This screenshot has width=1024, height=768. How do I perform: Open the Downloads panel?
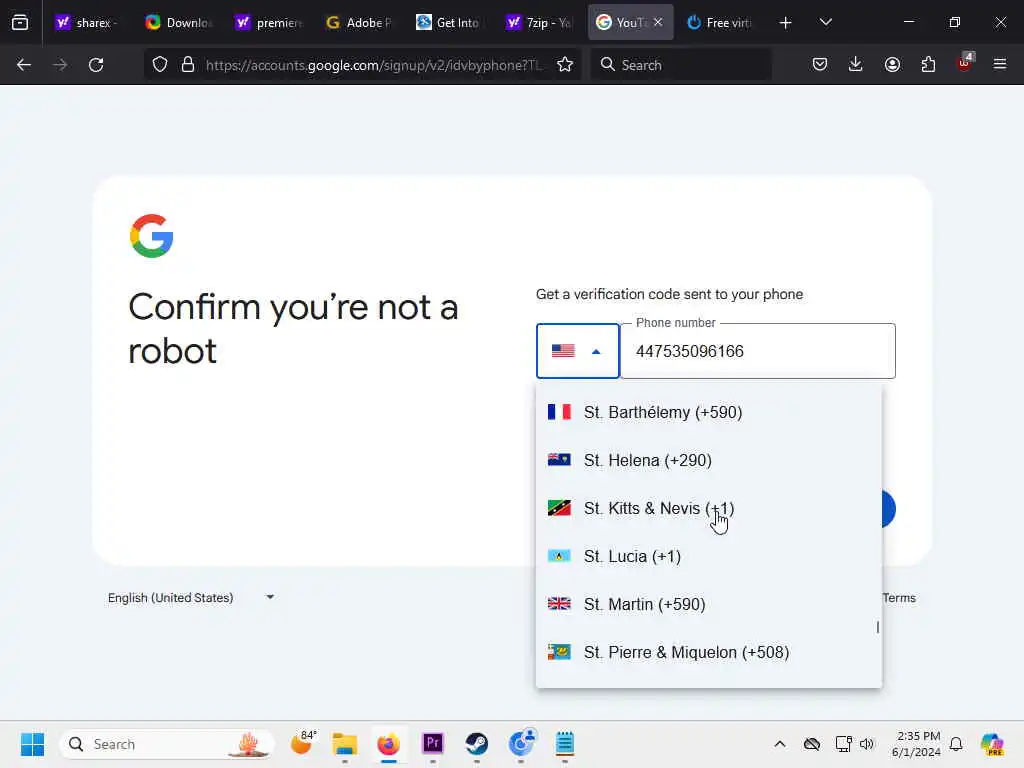[856, 65]
